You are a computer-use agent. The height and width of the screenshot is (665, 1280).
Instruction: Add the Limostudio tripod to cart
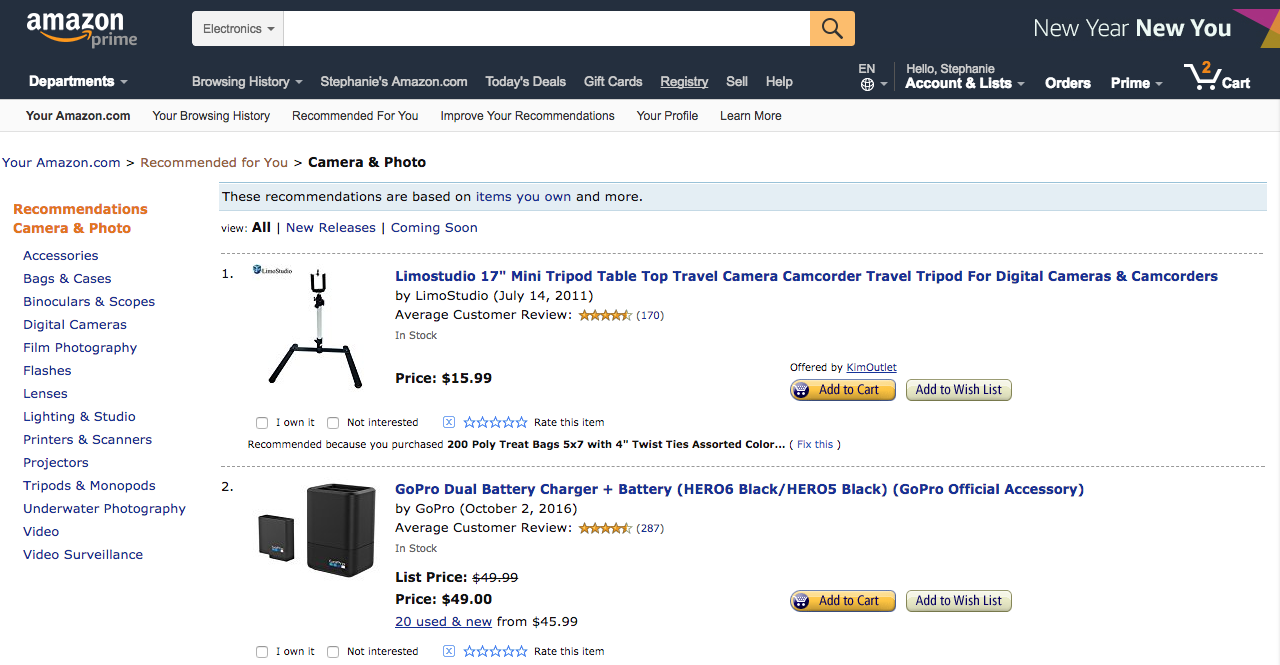pos(842,390)
